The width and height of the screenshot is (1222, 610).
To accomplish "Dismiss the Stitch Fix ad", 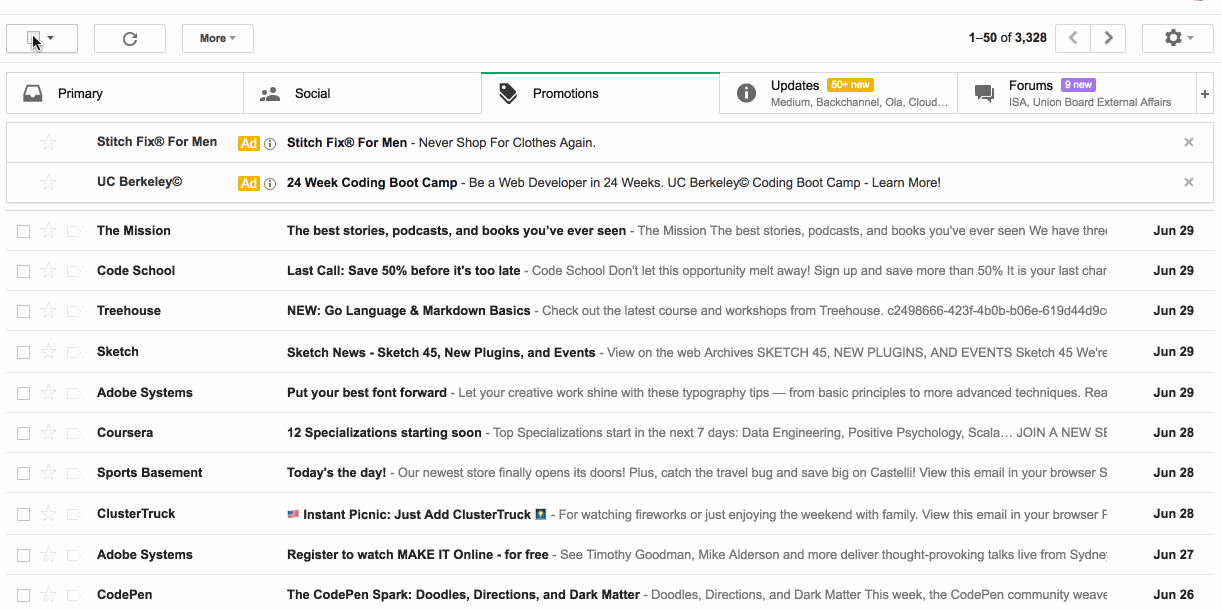I will (1189, 142).
